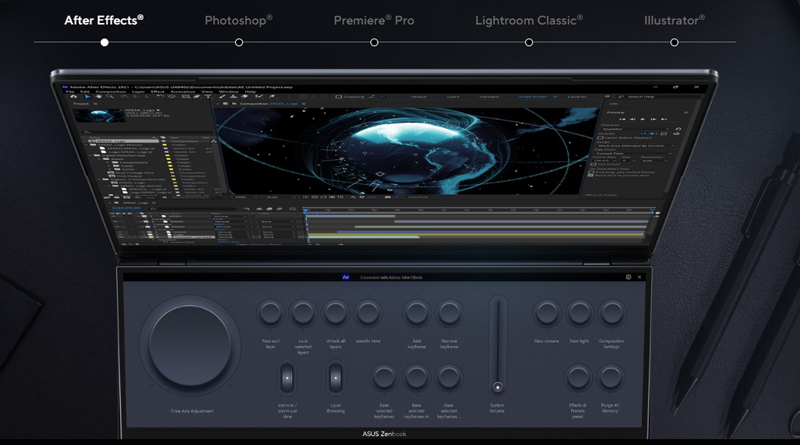
Task: Click the specific time knob
Action: tap(368, 313)
